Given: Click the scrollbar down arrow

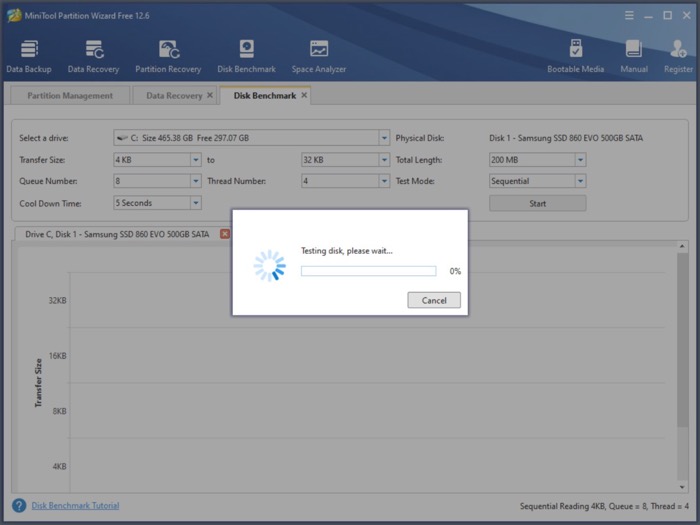Looking at the screenshot, I should pos(682,487).
